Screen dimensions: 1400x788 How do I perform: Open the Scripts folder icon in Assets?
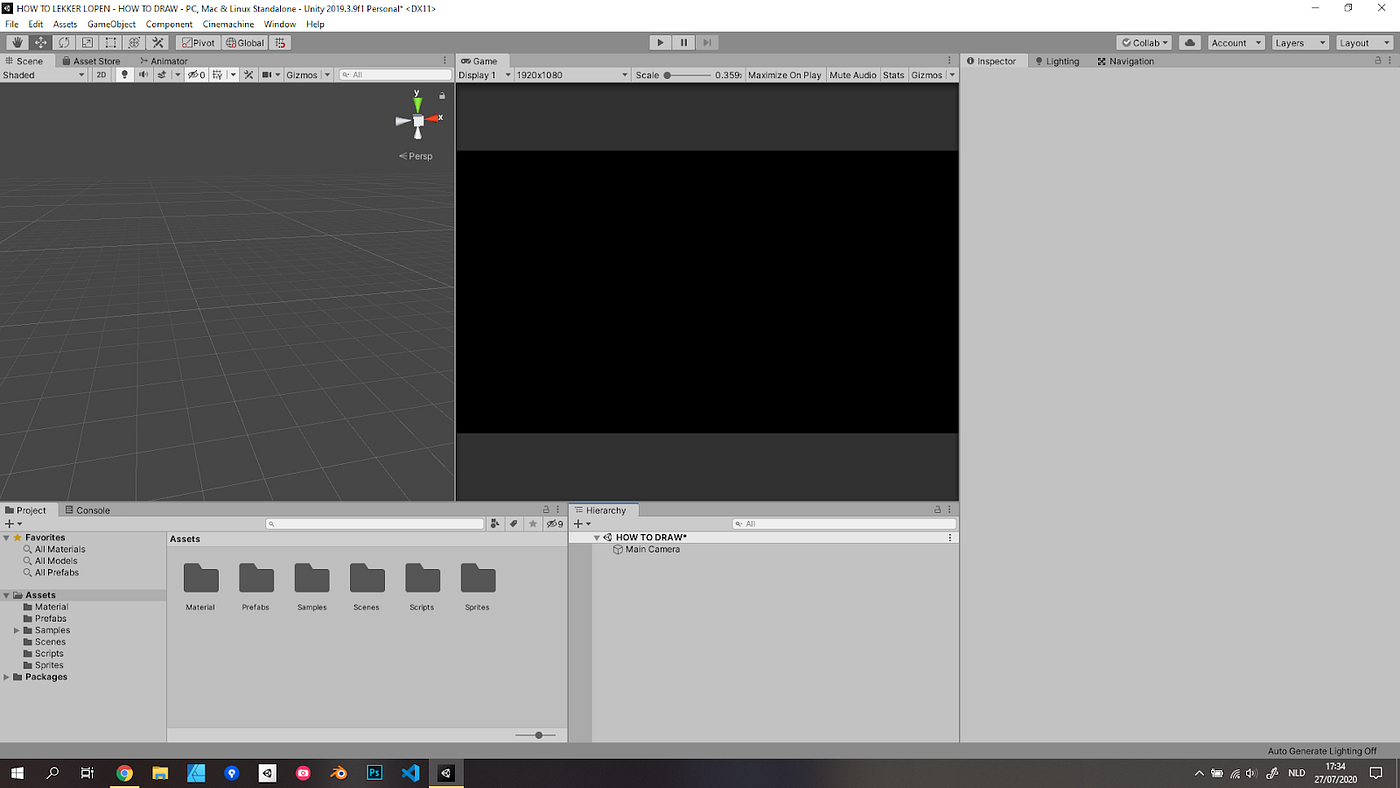tap(422, 579)
